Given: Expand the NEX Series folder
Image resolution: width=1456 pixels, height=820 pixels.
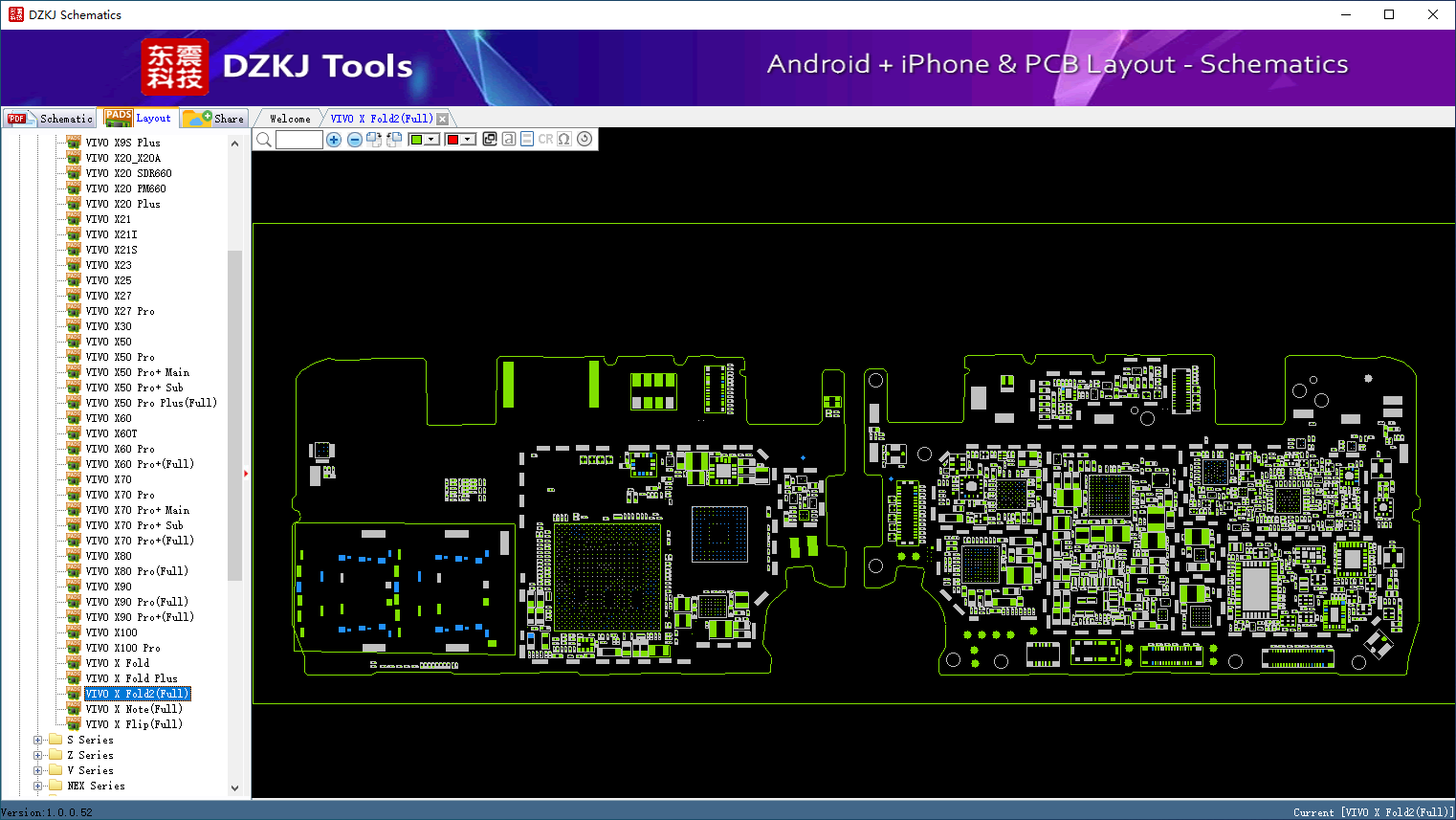Looking at the screenshot, I should [38, 786].
